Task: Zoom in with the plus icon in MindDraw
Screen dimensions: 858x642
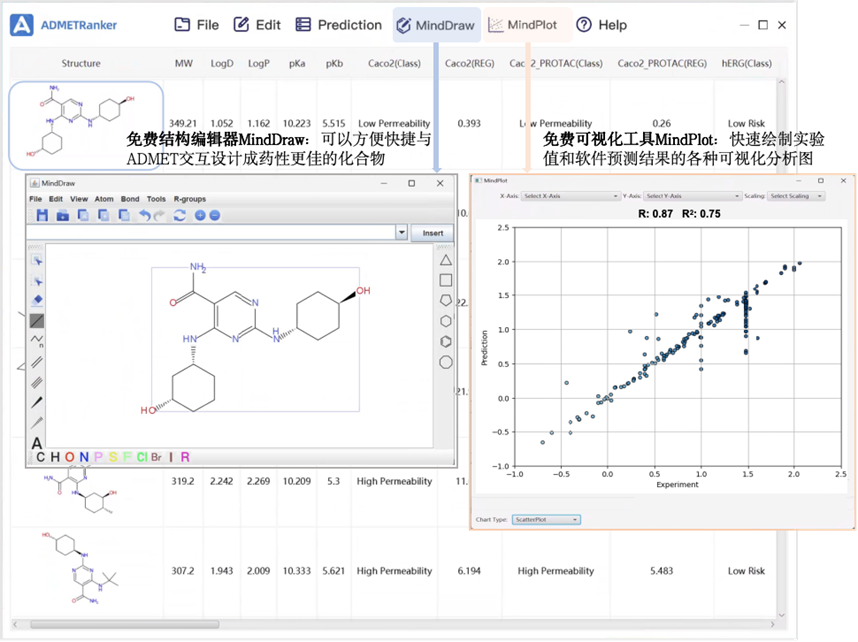Action: [x=200, y=216]
